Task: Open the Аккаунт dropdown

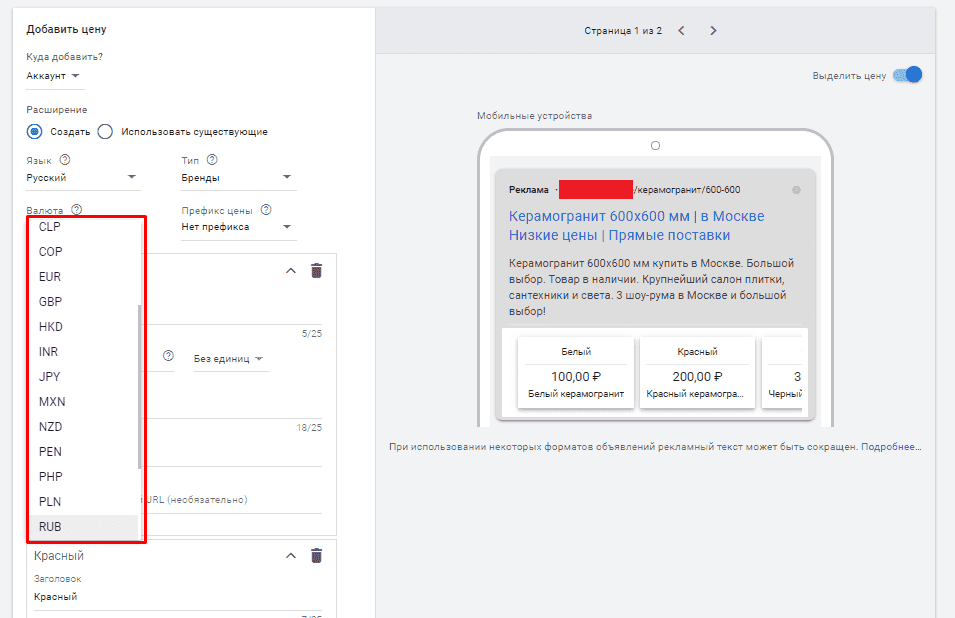Action: click(53, 76)
